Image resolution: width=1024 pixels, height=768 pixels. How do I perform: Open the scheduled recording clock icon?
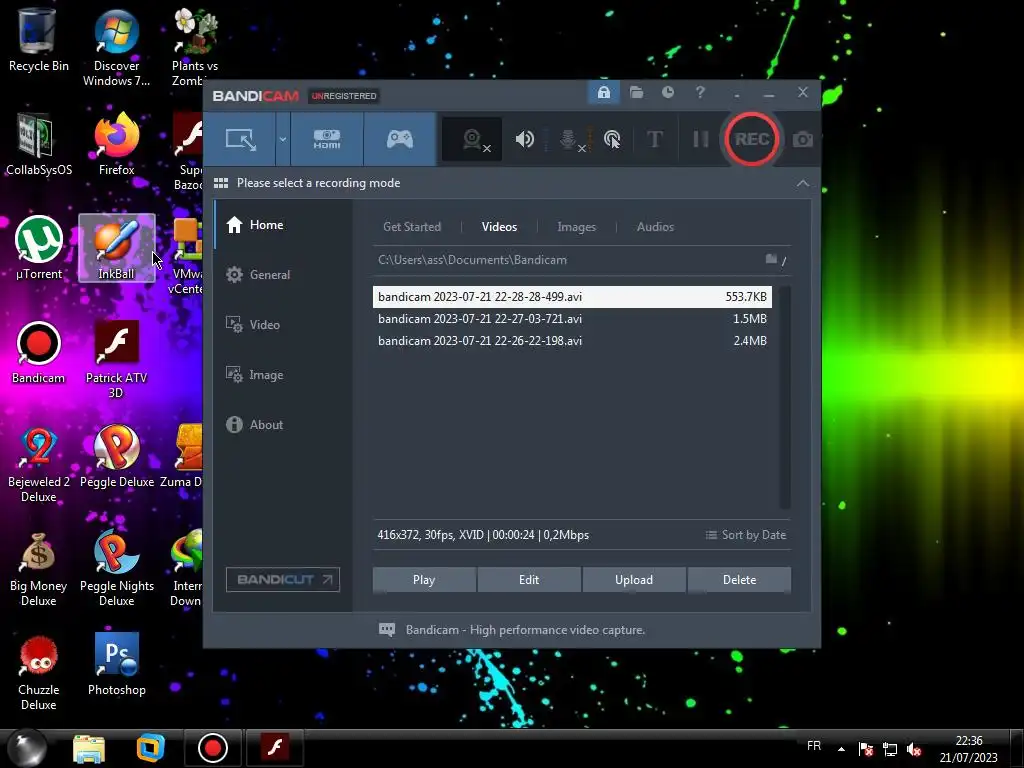pyautogui.click(x=667, y=93)
